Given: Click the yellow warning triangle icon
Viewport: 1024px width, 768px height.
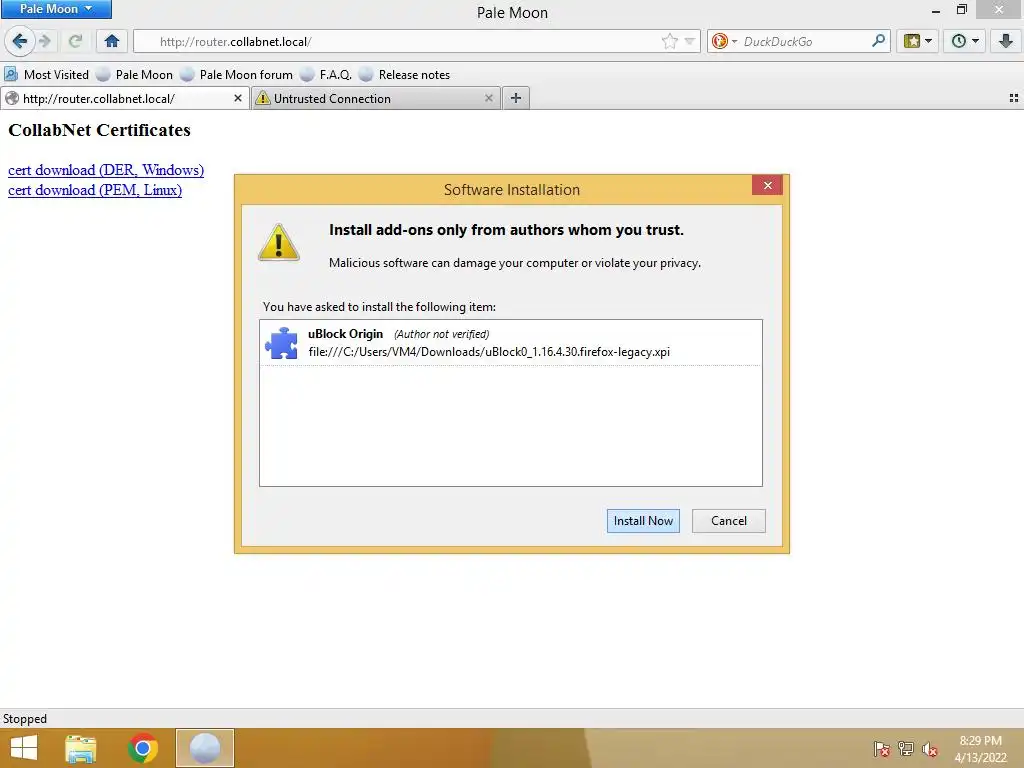Looking at the screenshot, I should tap(279, 242).
